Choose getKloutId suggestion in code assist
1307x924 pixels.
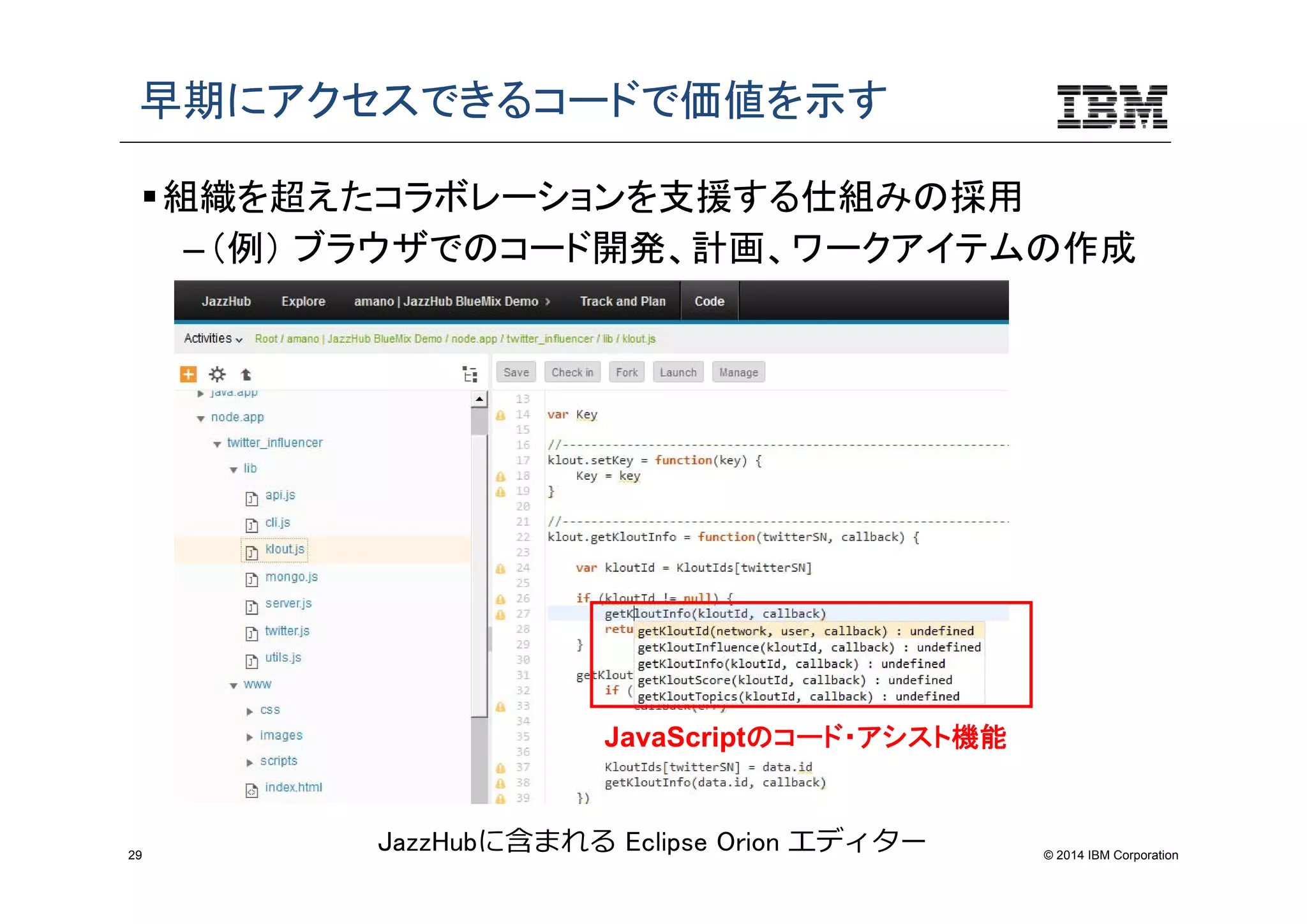pos(810,631)
